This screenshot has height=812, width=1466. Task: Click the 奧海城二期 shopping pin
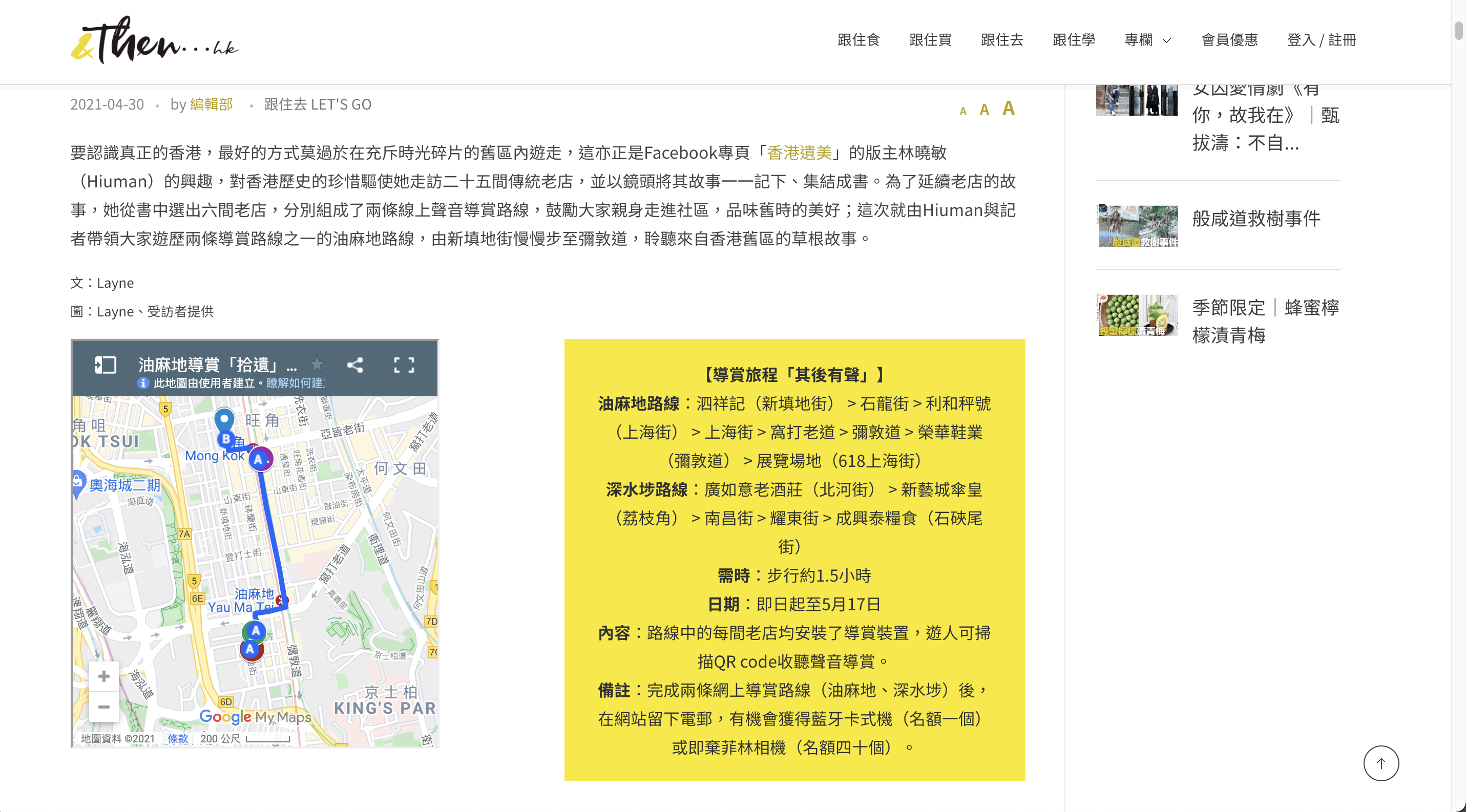point(78,484)
